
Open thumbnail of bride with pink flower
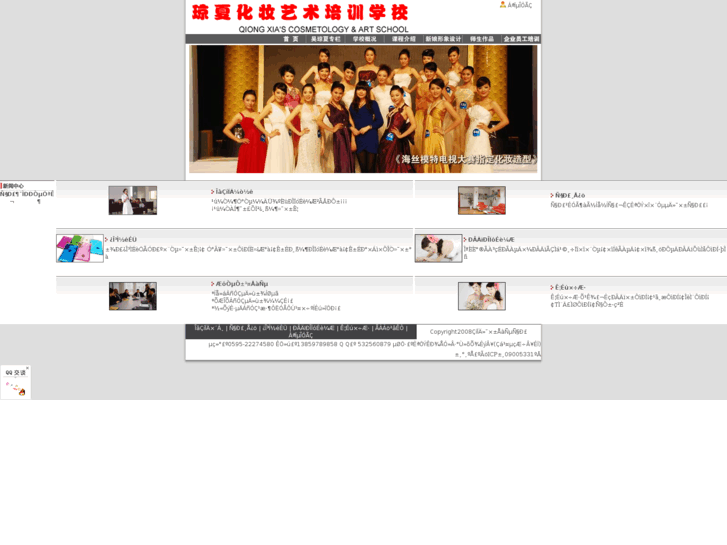pyautogui.click(x=438, y=248)
